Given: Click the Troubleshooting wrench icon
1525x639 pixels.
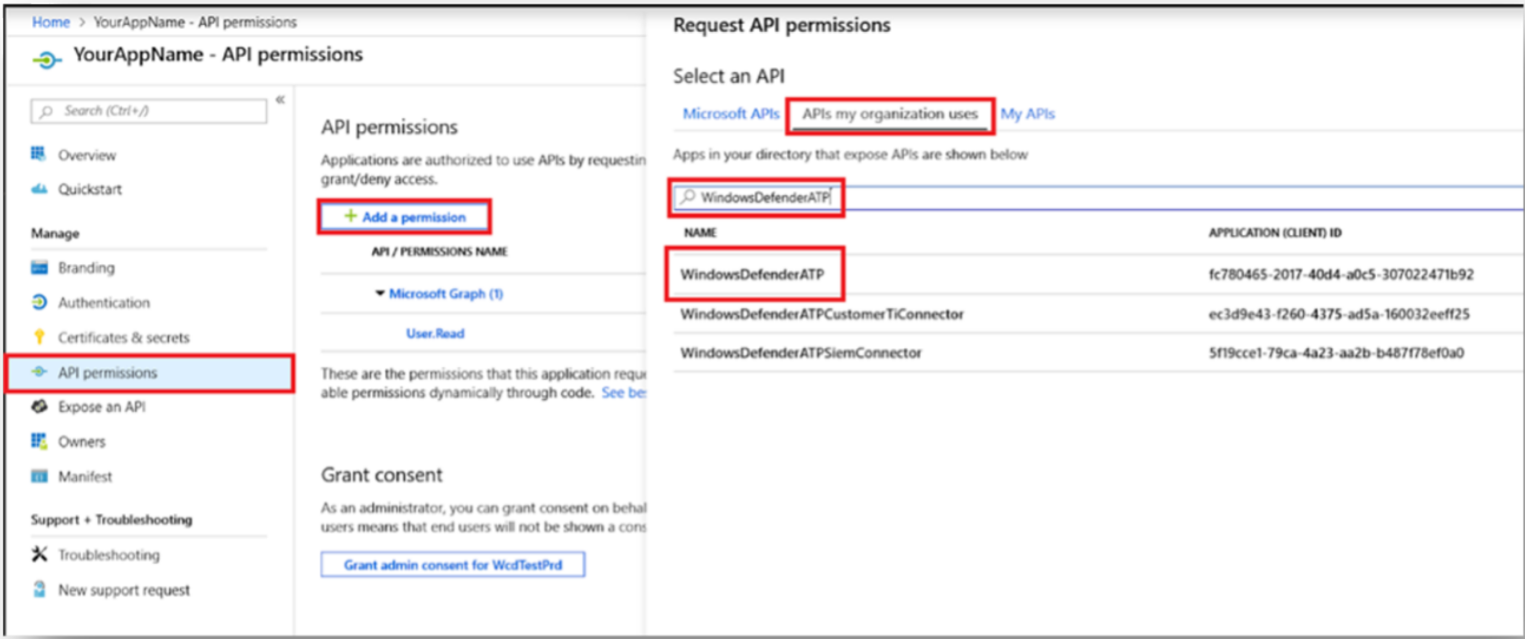Looking at the screenshot, I should [40, 554].
